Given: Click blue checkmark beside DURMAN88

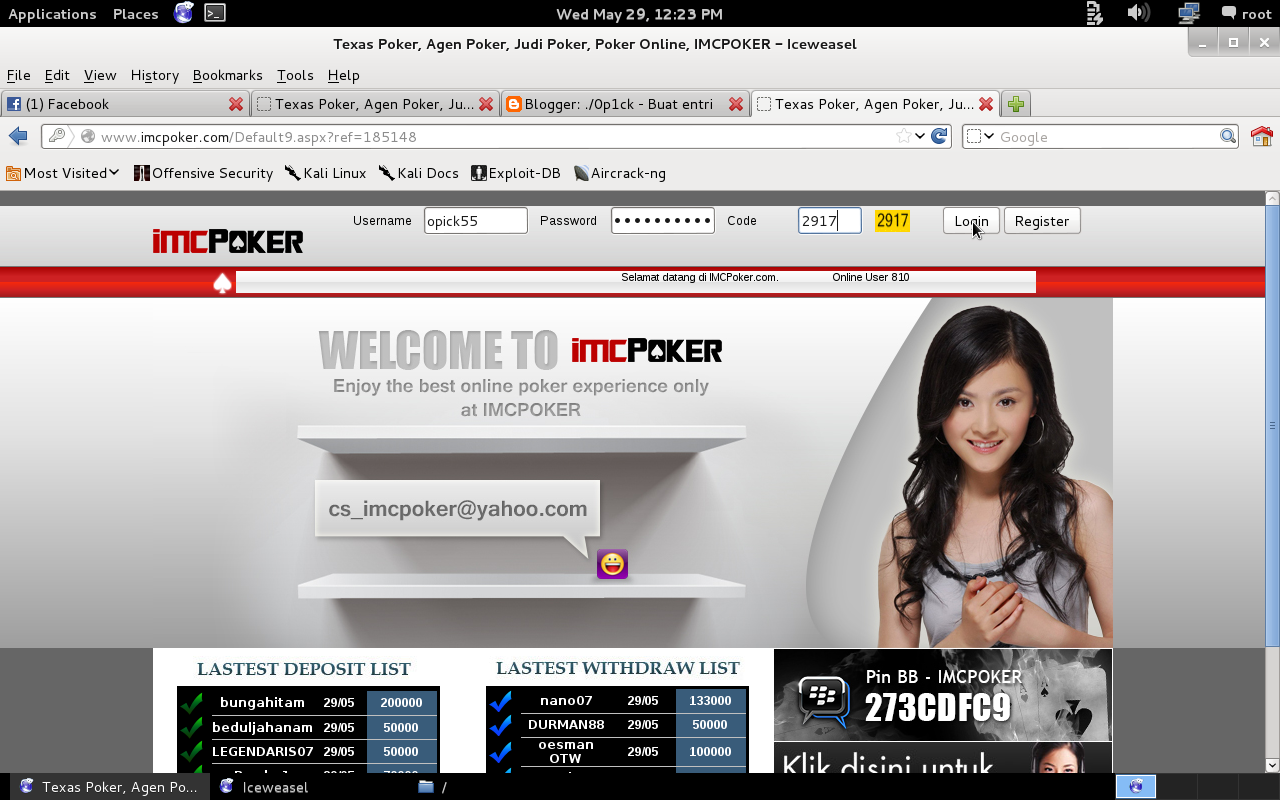Looking at the screenshot, I should (x=501, y=725).
